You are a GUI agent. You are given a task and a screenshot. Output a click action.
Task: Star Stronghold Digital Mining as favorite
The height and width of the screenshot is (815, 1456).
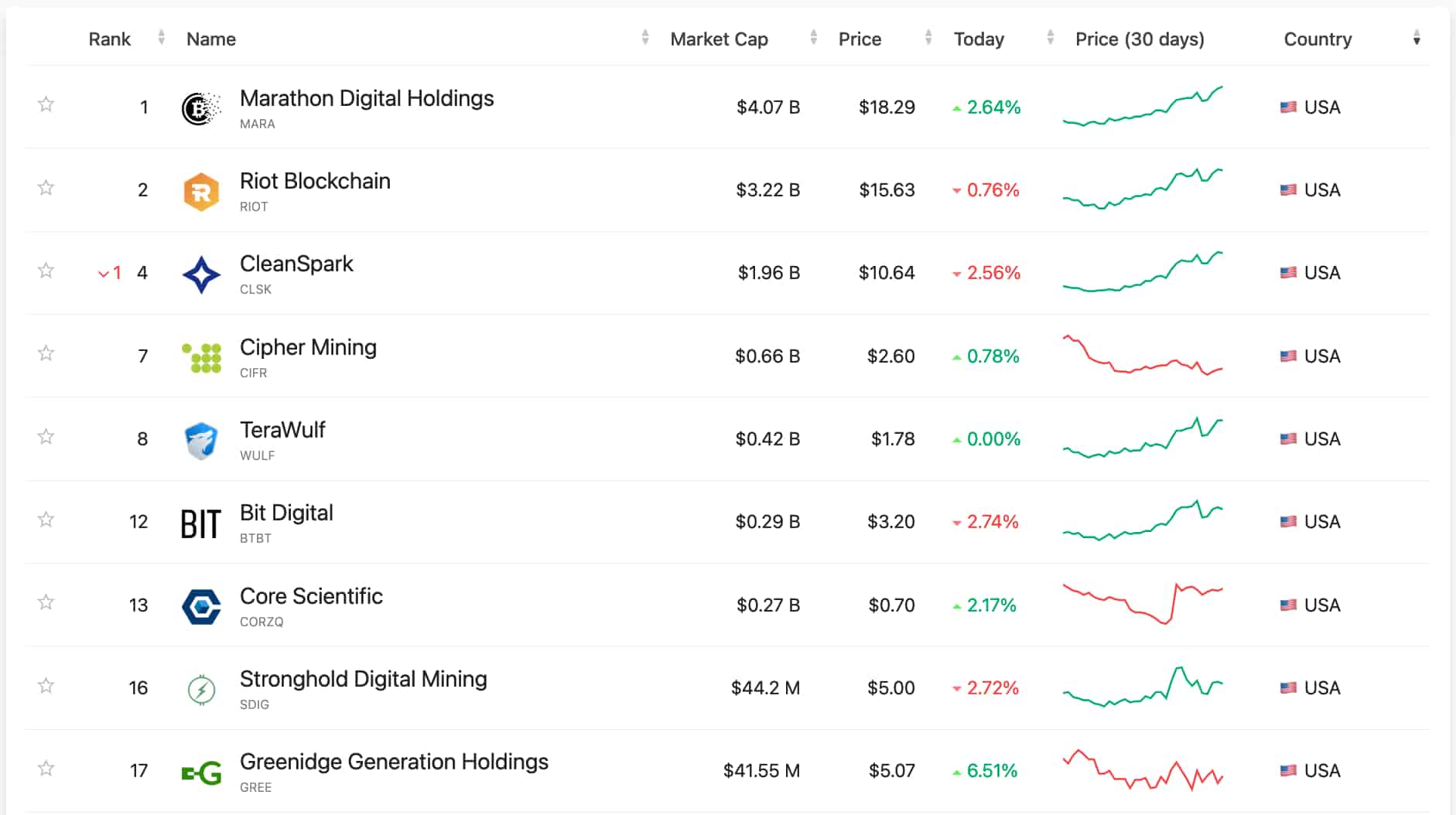pyautogui.click(x=46, y=684)
